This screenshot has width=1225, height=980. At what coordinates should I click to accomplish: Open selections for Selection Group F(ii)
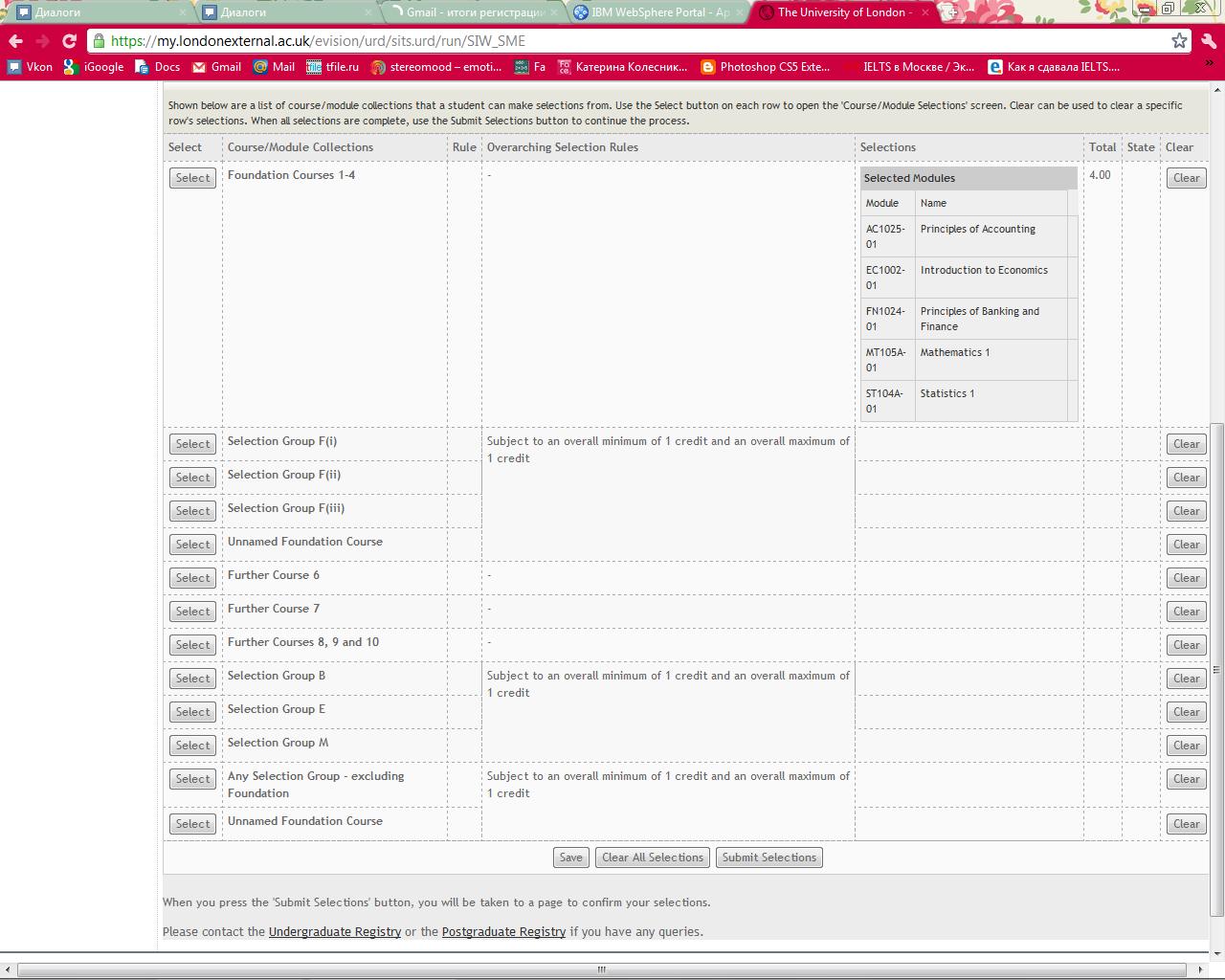click(192, 478)
